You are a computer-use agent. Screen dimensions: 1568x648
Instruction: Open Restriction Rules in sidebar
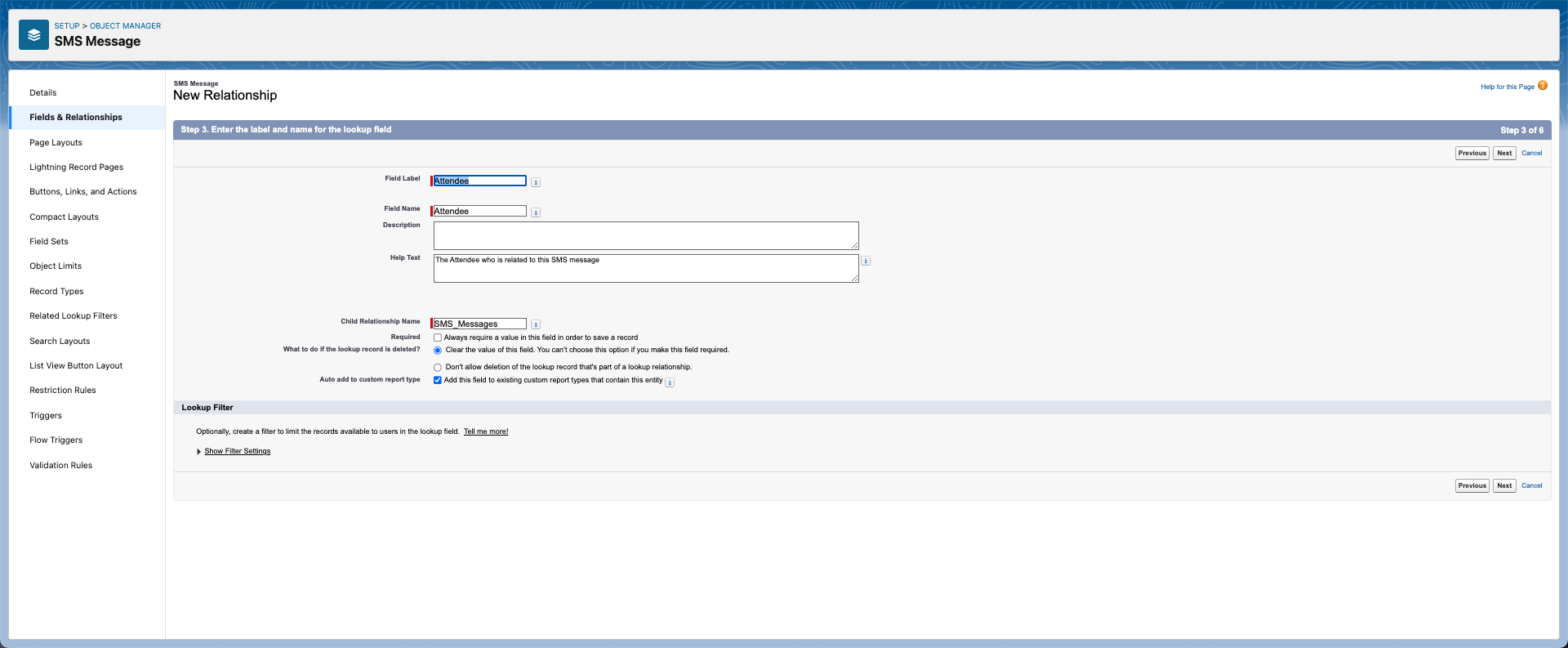63,390
